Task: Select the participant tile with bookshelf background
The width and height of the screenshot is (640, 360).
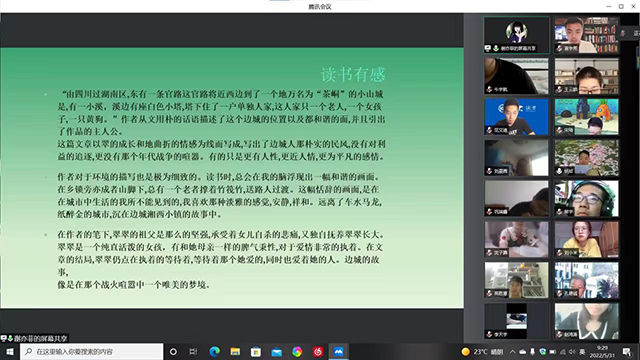Action: (587, 35)
